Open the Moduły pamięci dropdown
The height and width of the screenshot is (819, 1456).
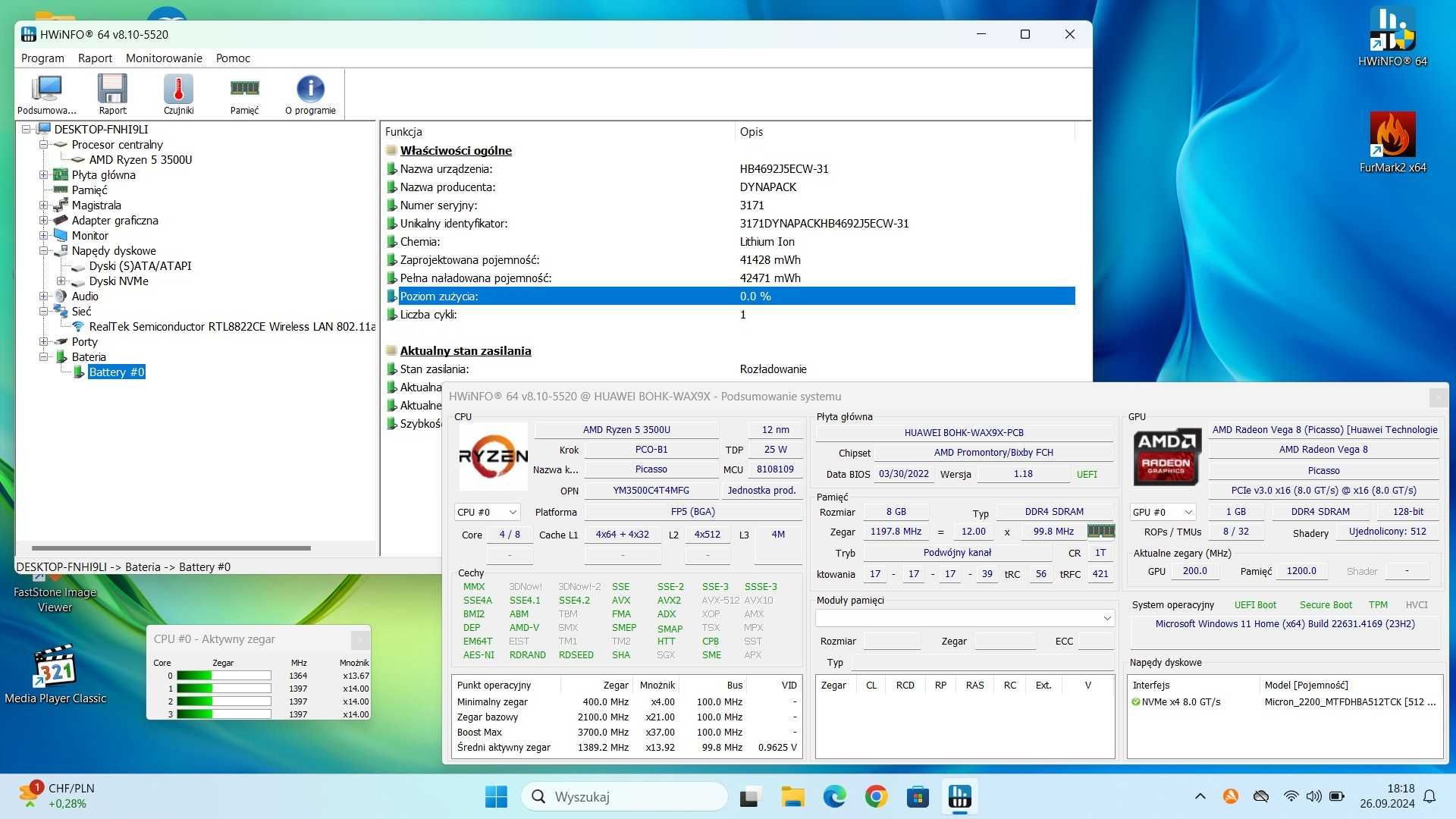pos(965,619)
